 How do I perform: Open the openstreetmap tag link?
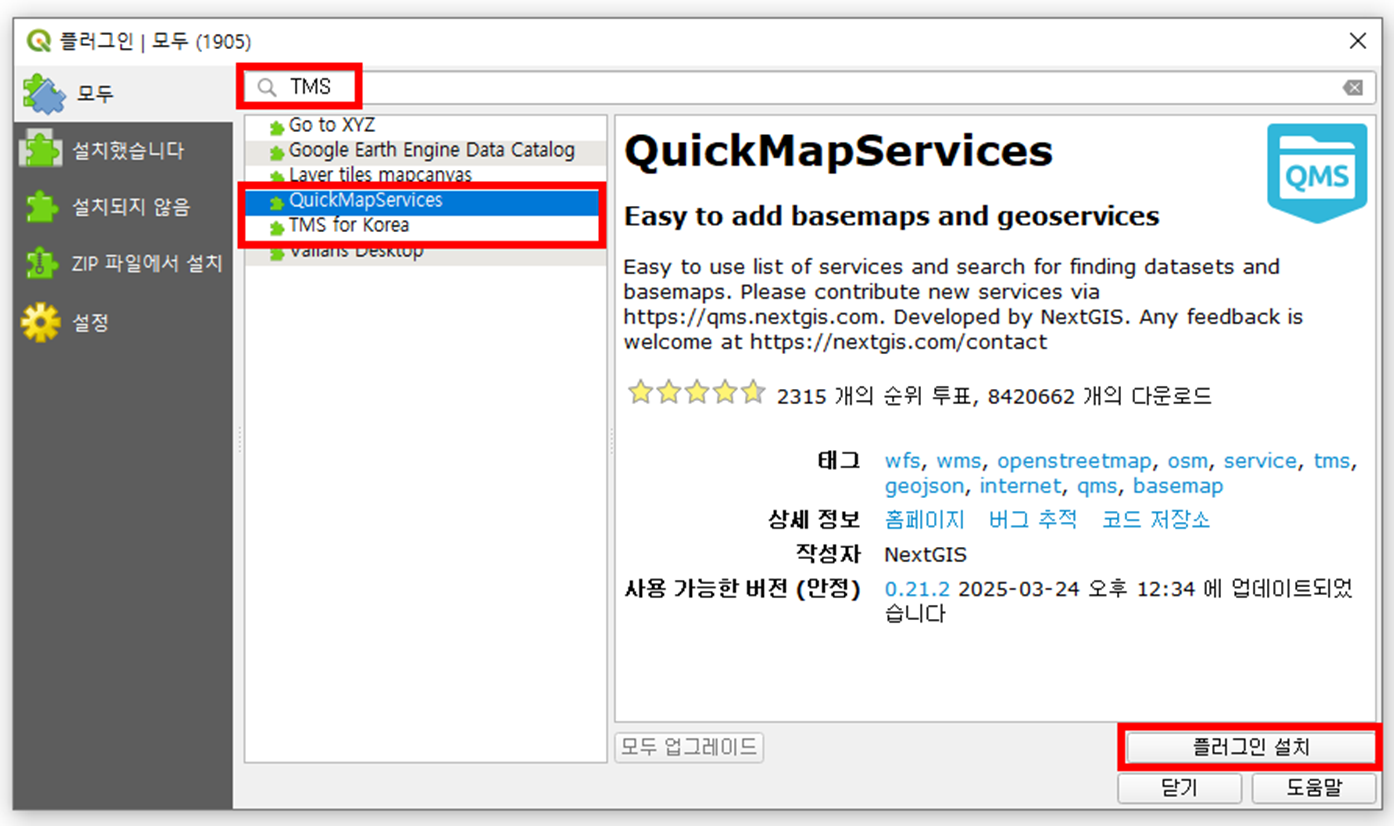pos(1074,462)
